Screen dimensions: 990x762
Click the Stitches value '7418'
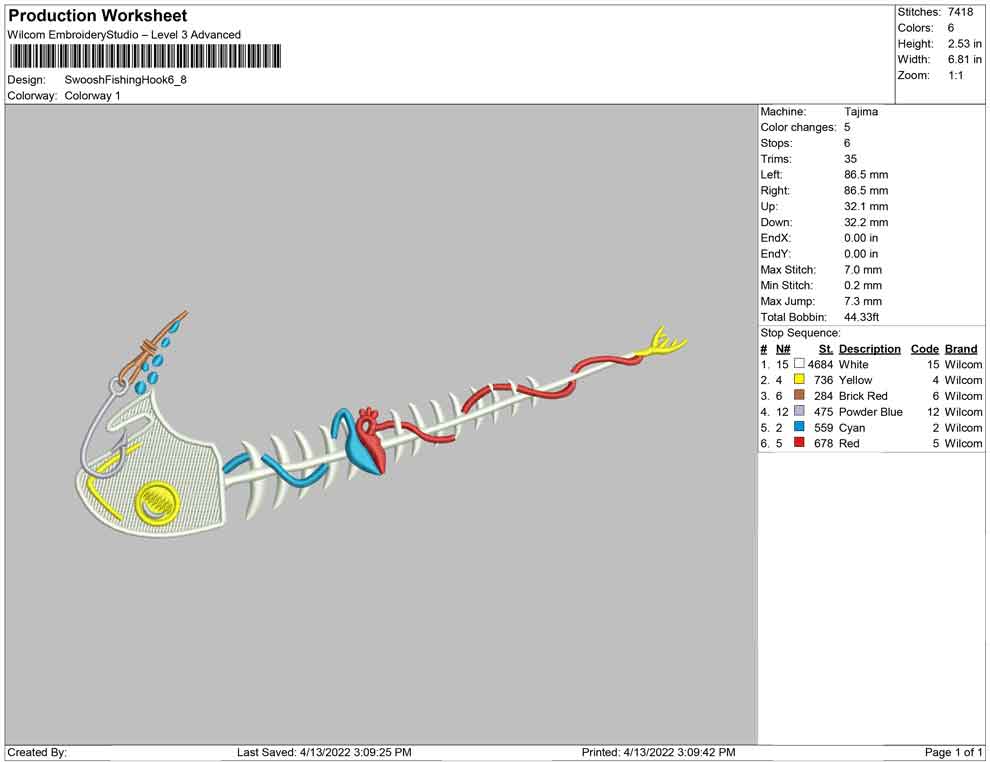click(960, 12)
